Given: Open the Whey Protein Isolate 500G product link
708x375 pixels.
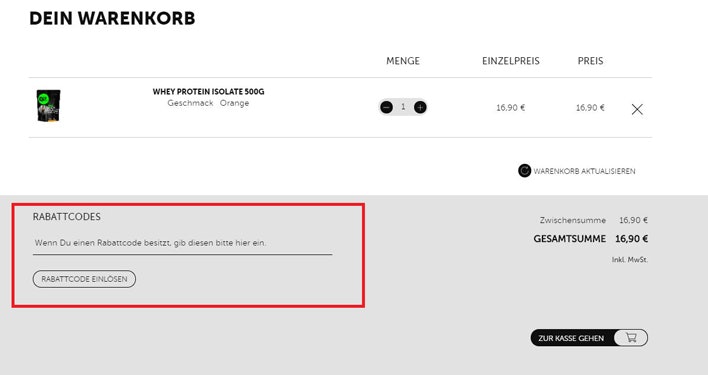Looking at the screenshot, I should (x=209, y=92).
